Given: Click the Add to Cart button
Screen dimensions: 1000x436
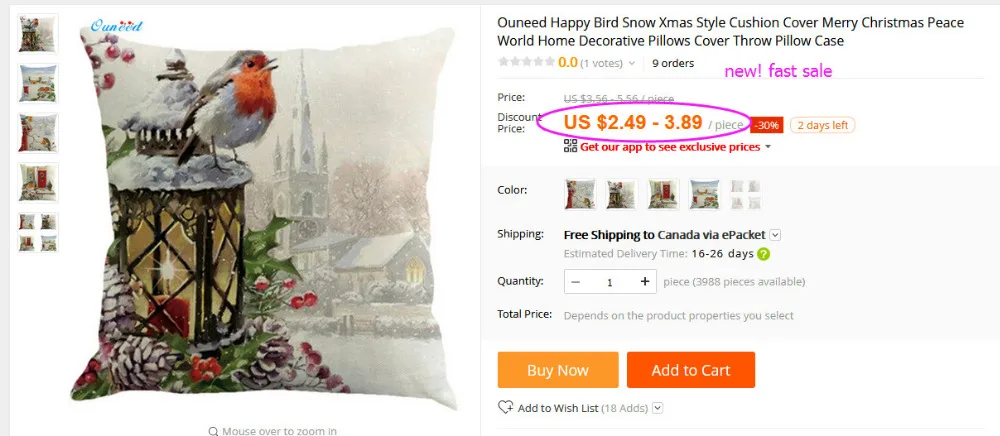Looking at the screenshot, I should [691, 370].
